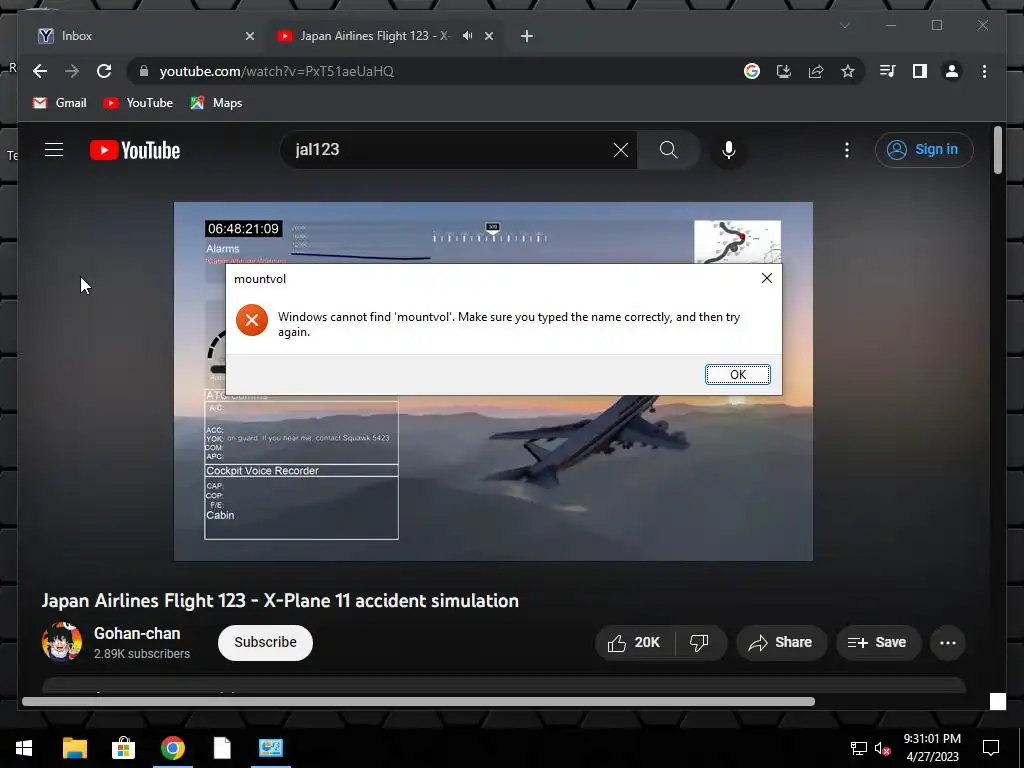Sign in to YouTube
The image size is (1024, 768).
[x=924, y=150]
